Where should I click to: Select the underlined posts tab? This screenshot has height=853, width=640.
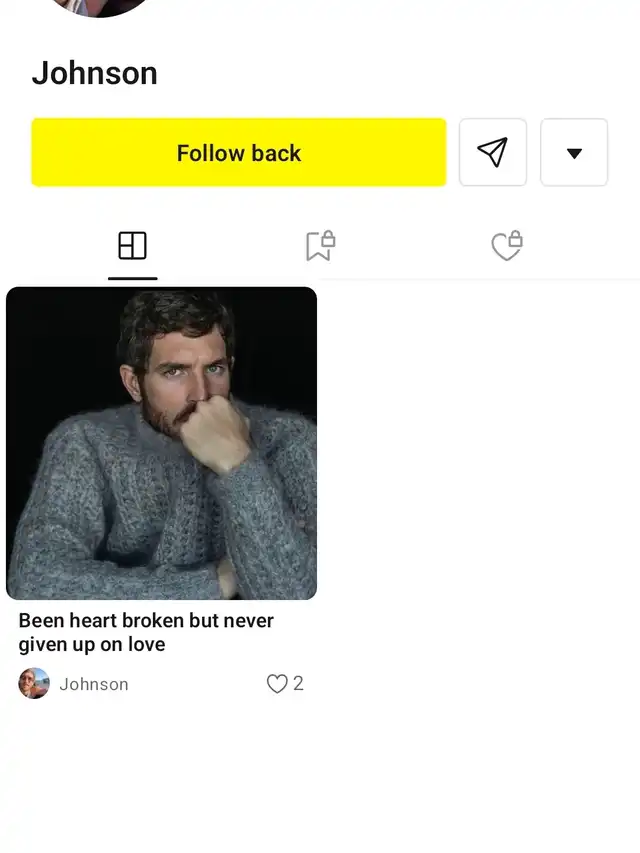(132, 246)
